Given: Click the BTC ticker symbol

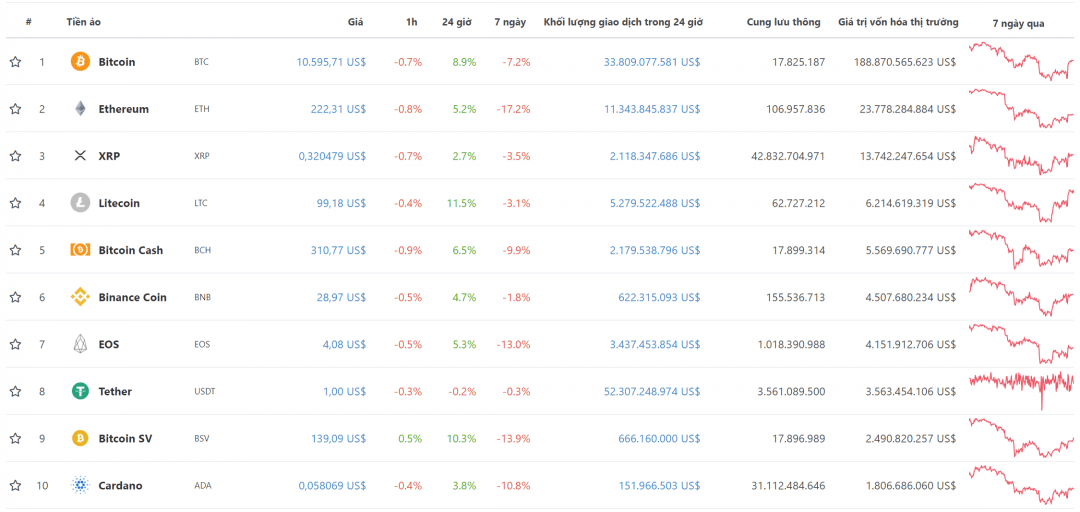Looking at the screenshot, I should pos(201,62).
